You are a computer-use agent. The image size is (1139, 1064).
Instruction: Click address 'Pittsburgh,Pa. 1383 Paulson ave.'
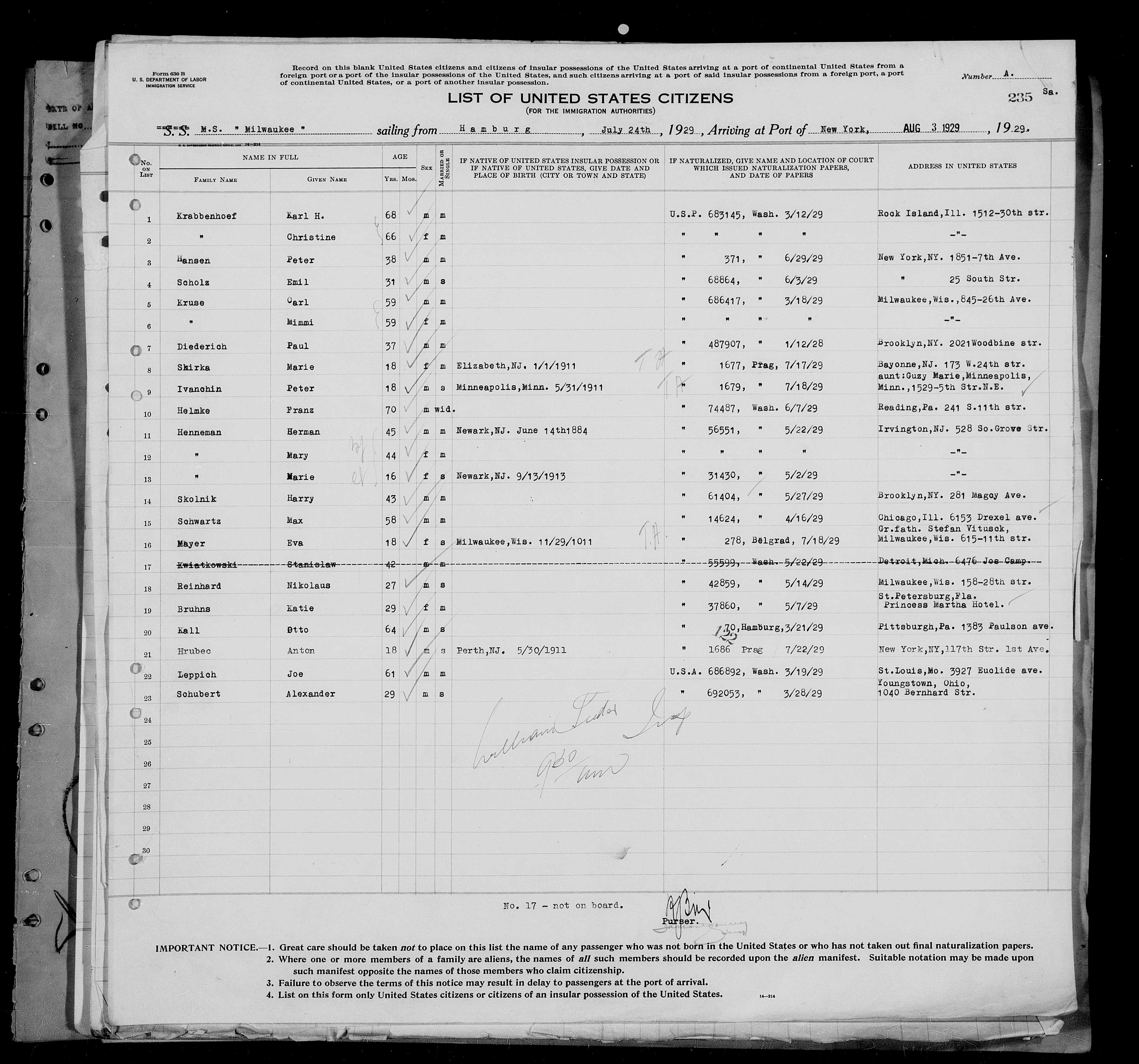pos(966,627)
